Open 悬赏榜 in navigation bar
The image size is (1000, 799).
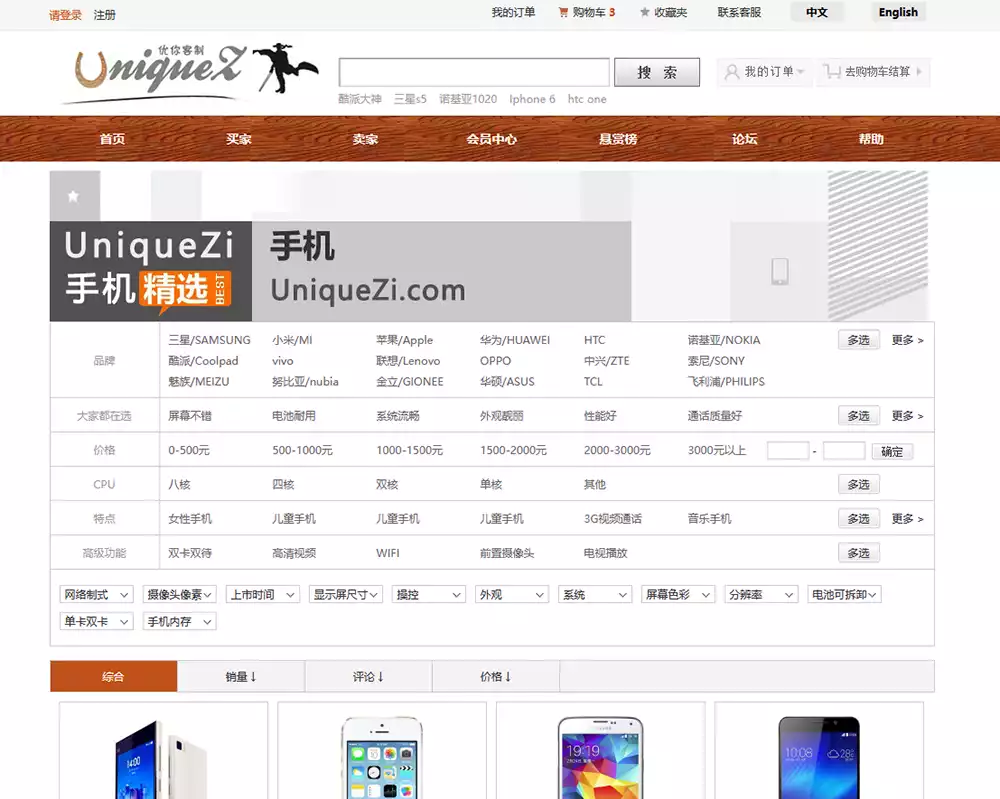tap(618, 139)
